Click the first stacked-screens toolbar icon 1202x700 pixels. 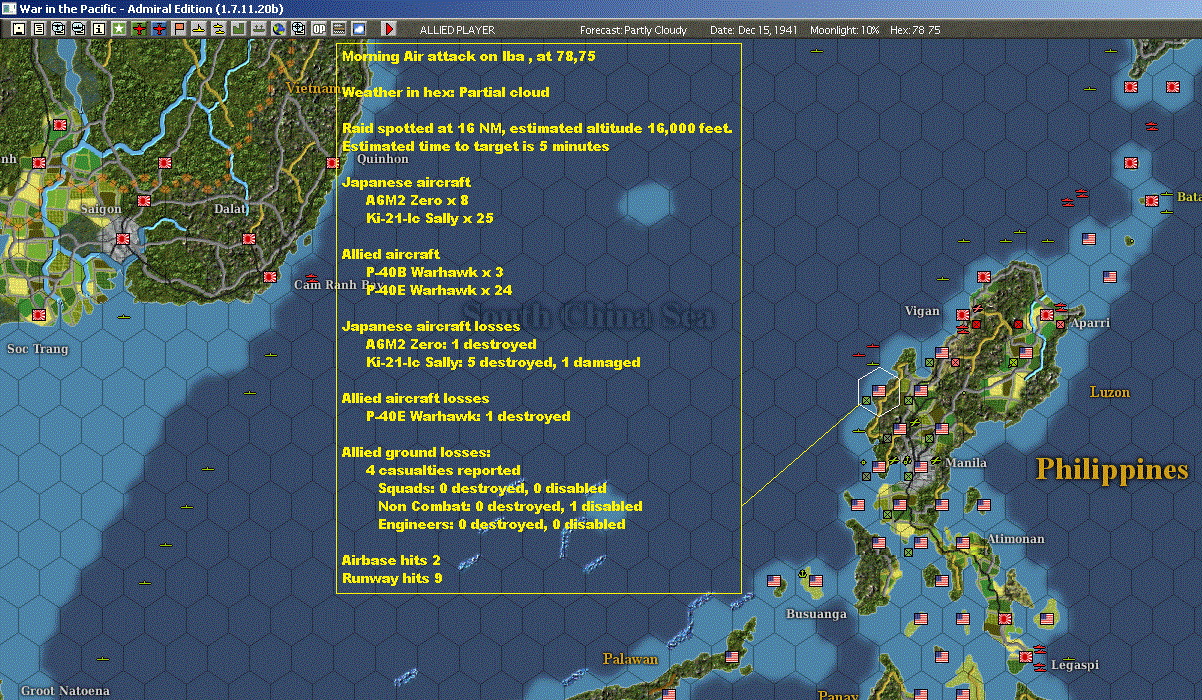tap(59, 29)
